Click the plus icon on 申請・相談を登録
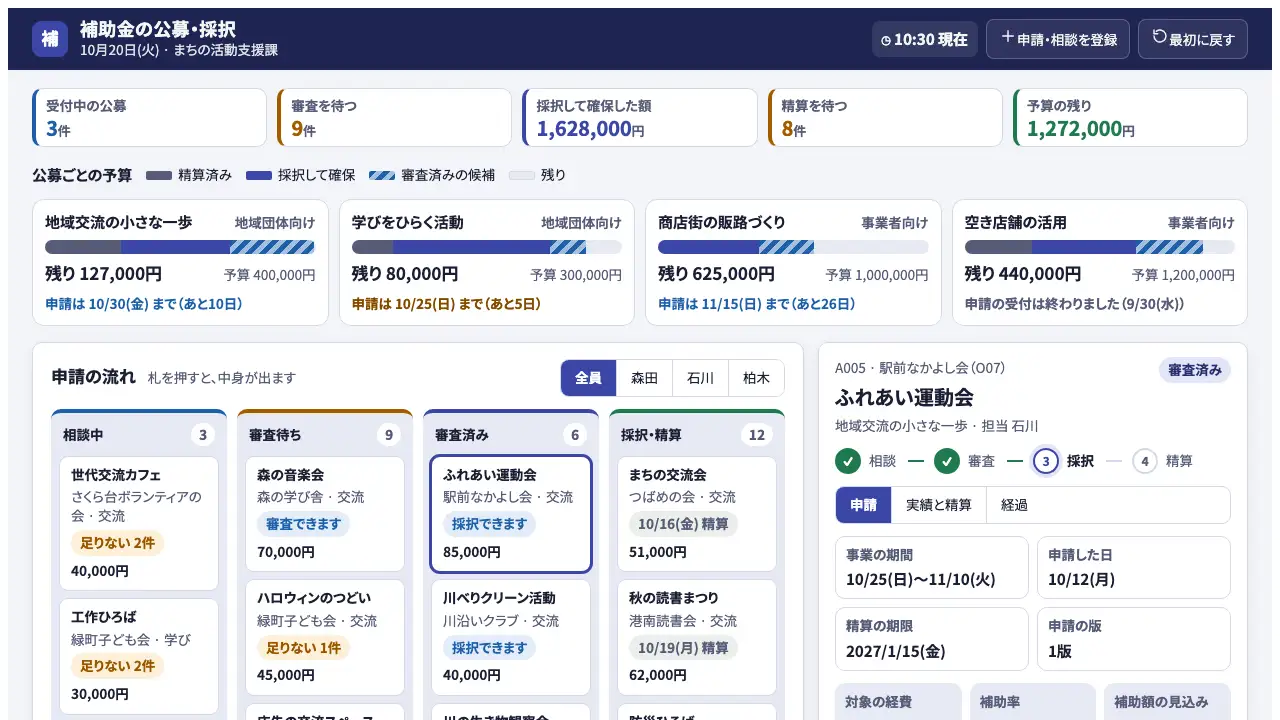 click(x=1008, y=38)
